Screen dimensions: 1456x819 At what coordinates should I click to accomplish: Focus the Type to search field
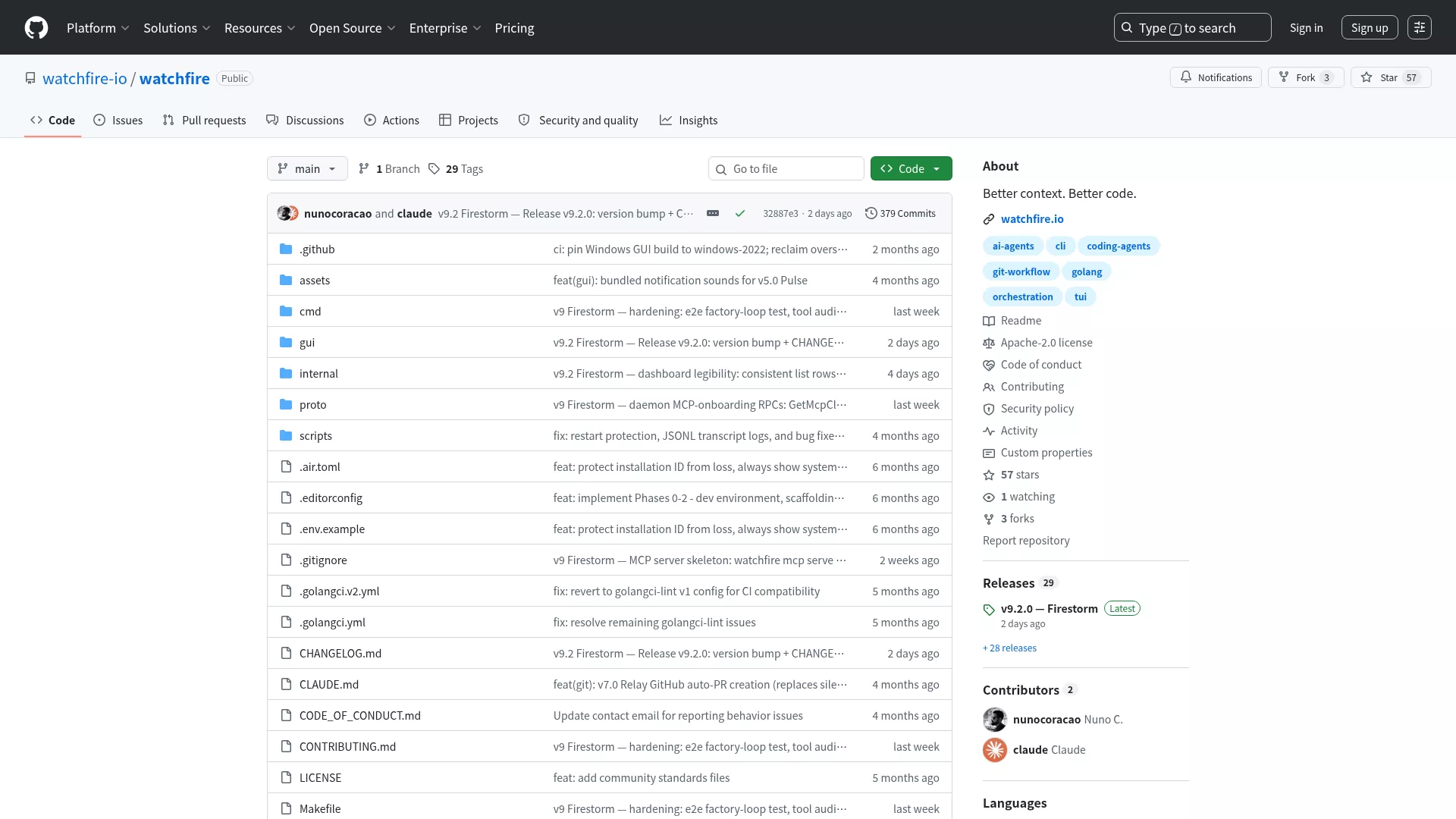click(1192, 28)
